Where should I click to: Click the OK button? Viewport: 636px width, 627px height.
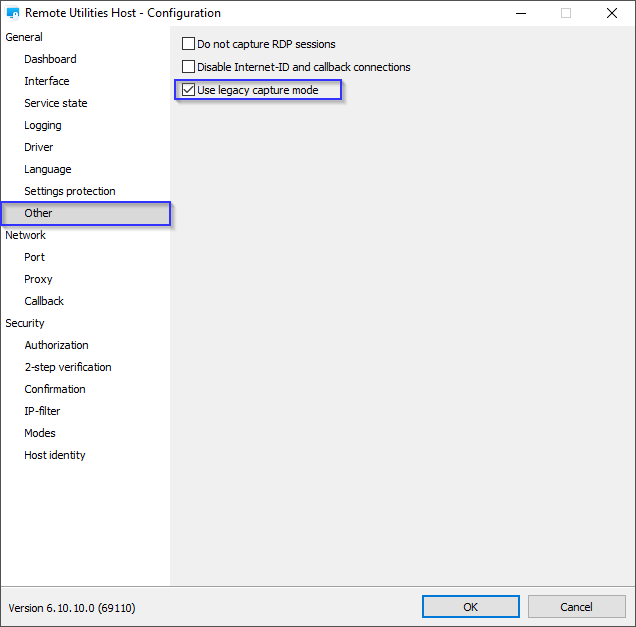470,607
